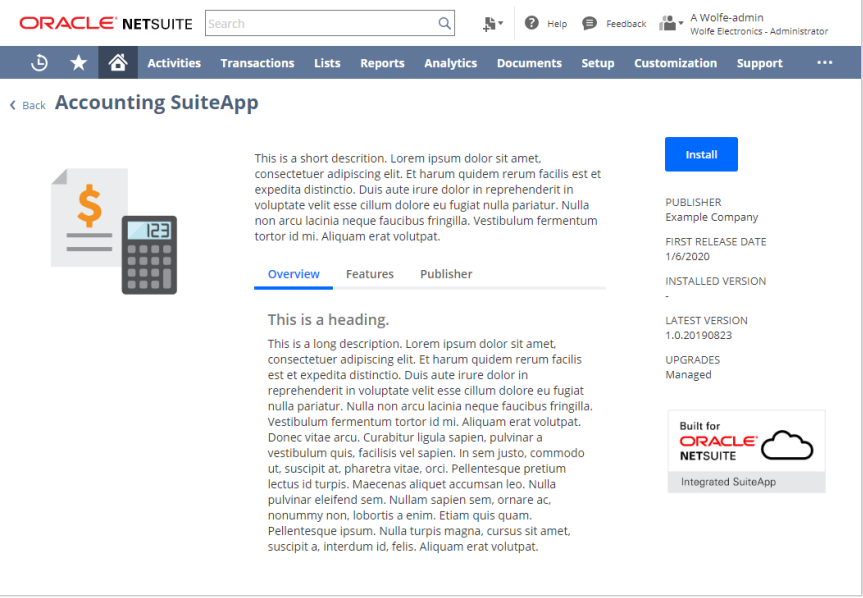Open the Shortcuts star icon
This screenshot has width=863, height=598.
click(x=79, y=63)
